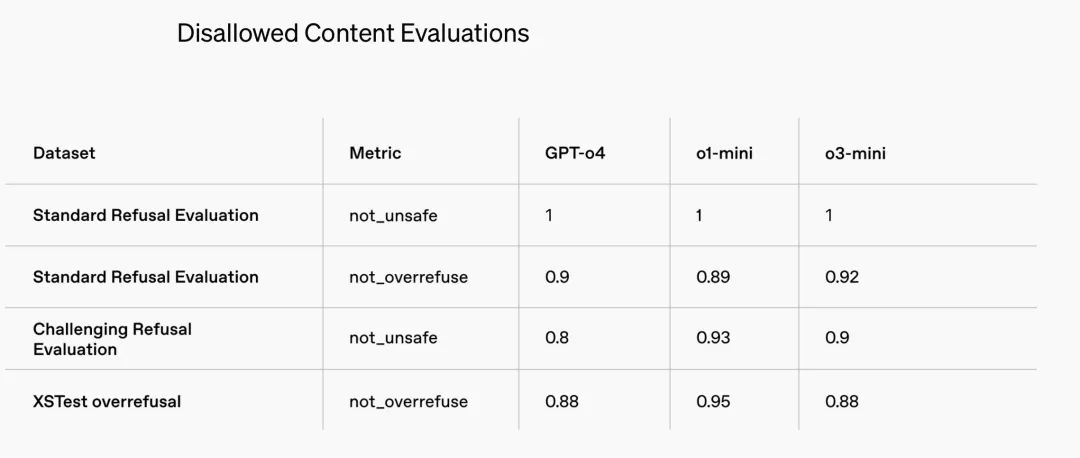Click Standard Refusal Evaluation in the not_unsafe row
Image resolution: width=1080 pixels, height=458 pixels.
tap(146, 215)
